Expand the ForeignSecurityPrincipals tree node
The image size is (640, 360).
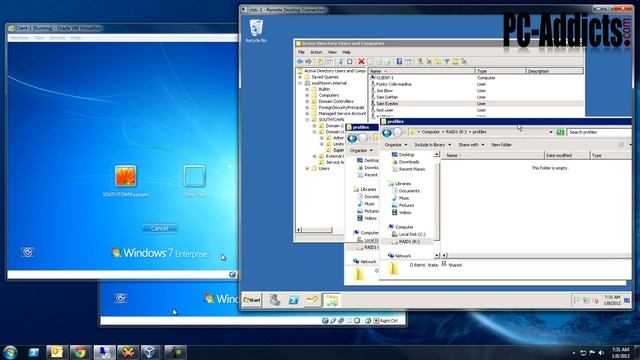point(307,107)
